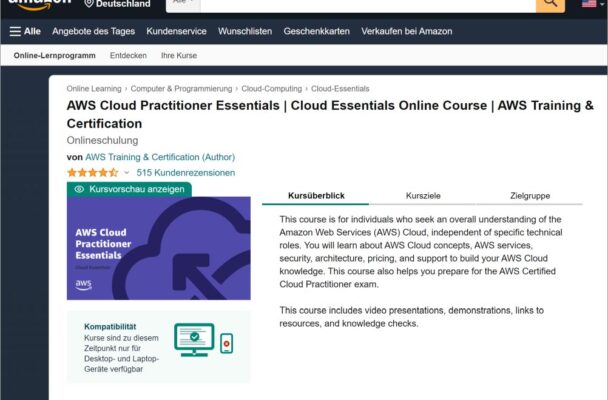This screenshot has width=608, height=400.
Task: Switch to the Kursziele tab
Action: pos(423,196)
